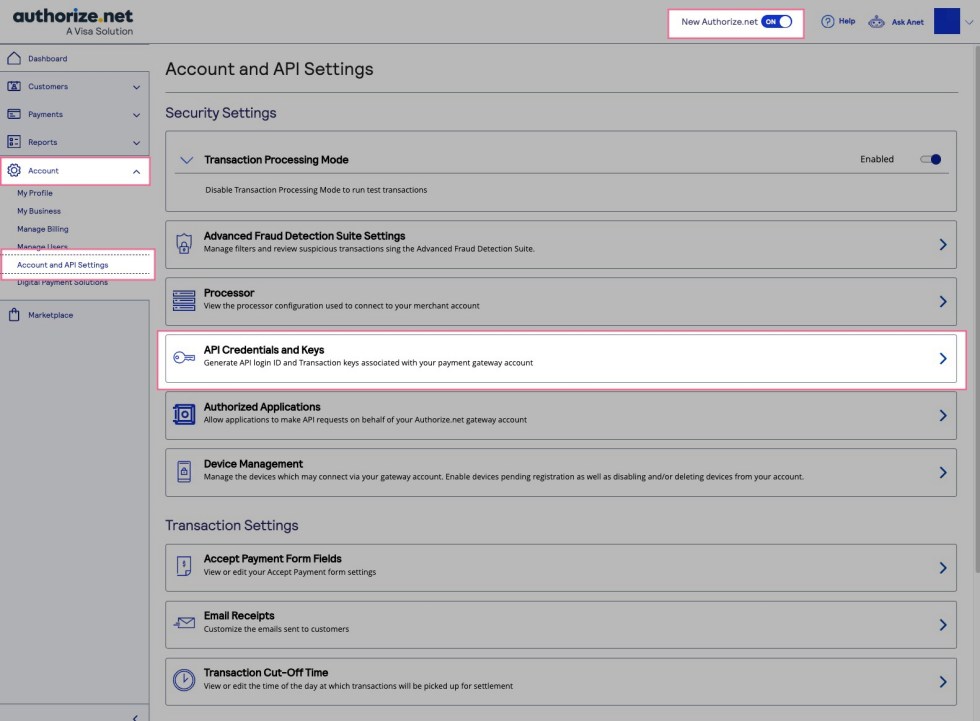Image resolution: width=980 pixels, height=721 pixels.
Task: Click the Help question mark icon
Action: (x=828, y=21)
